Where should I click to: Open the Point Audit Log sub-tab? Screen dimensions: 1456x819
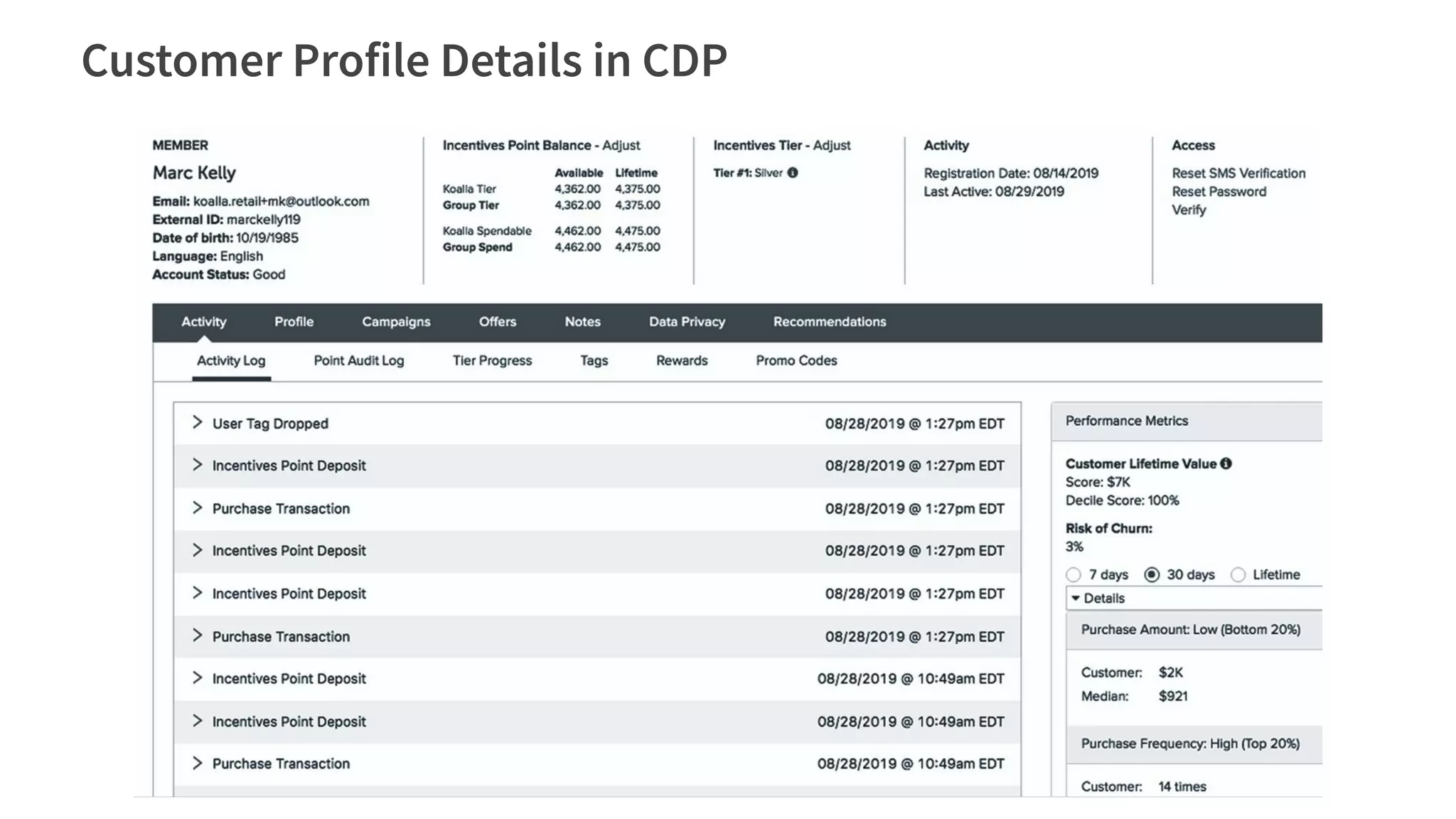358,360
